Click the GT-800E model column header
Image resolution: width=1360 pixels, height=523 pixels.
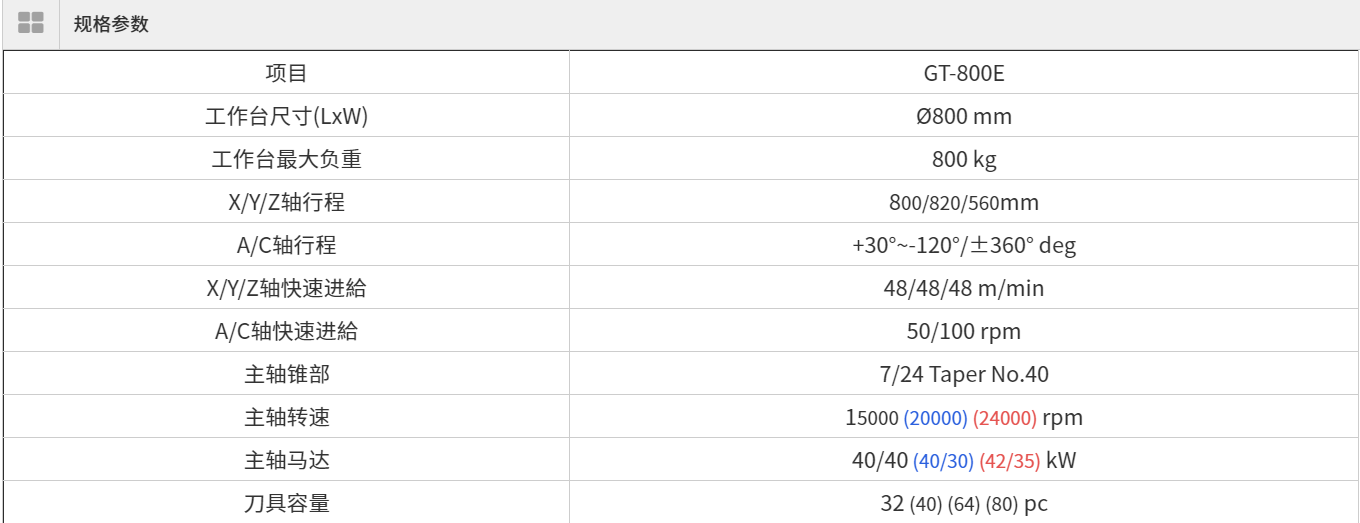tap(963, 73)
